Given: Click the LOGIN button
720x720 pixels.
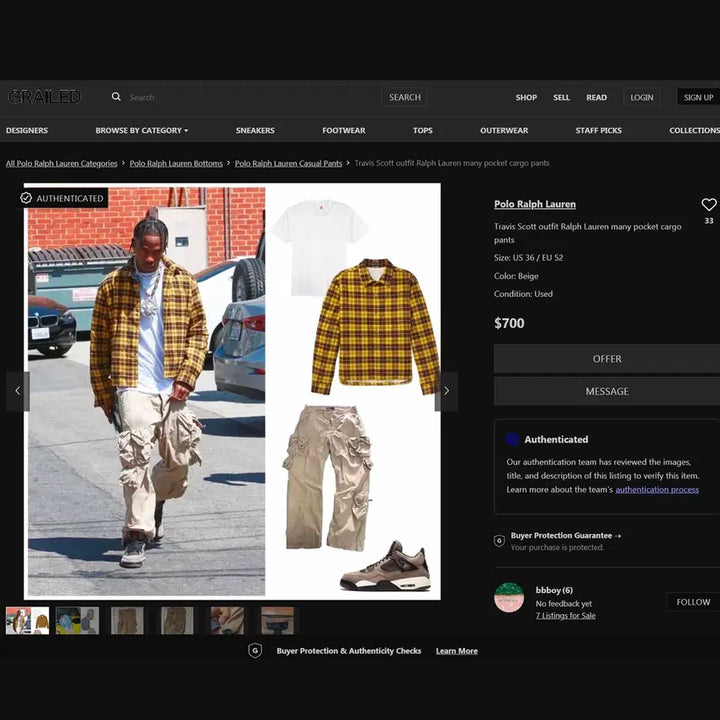Looking at the screenshot, I should click(641, 97).
